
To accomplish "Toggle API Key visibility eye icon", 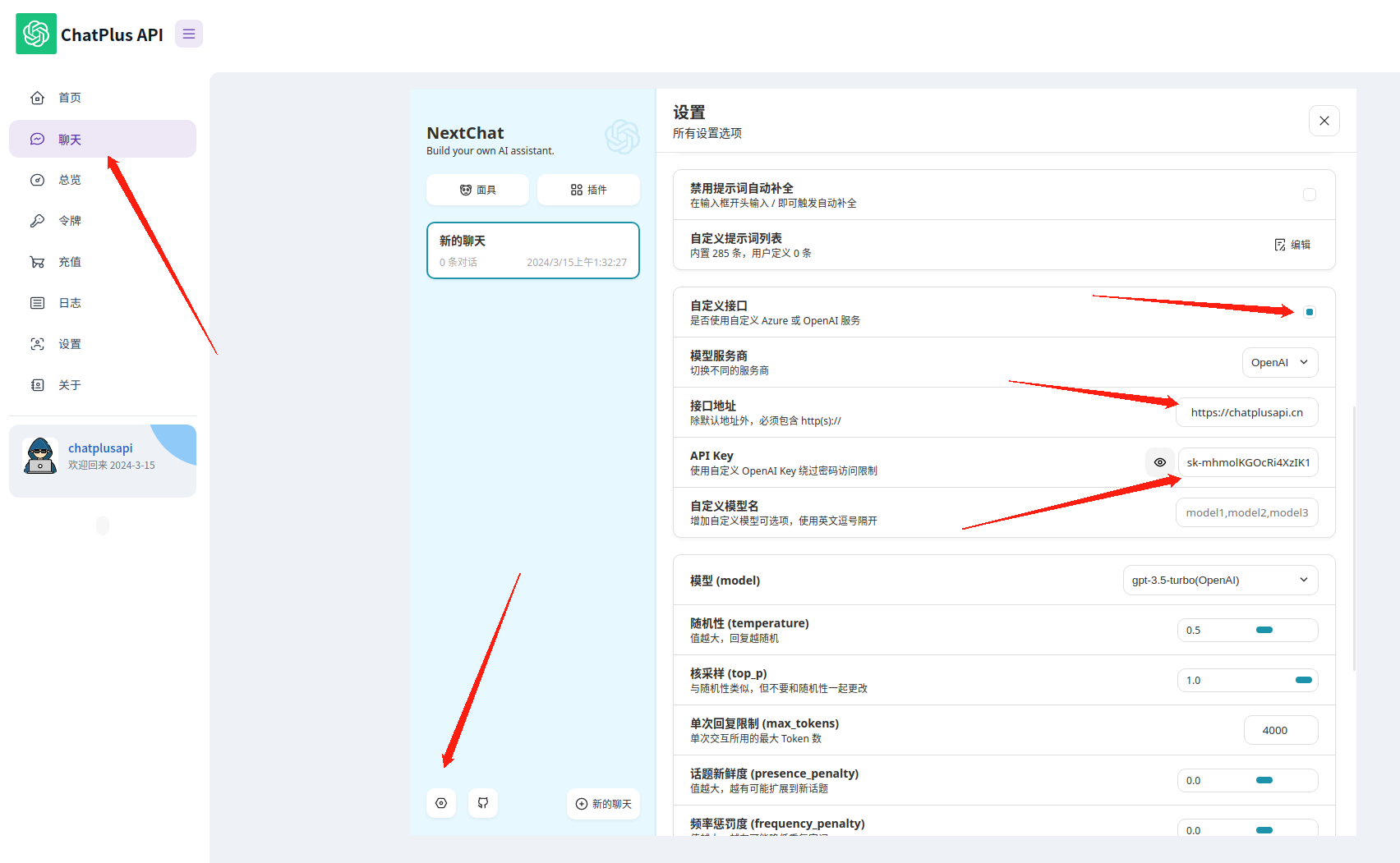I will click(1160, 462).
